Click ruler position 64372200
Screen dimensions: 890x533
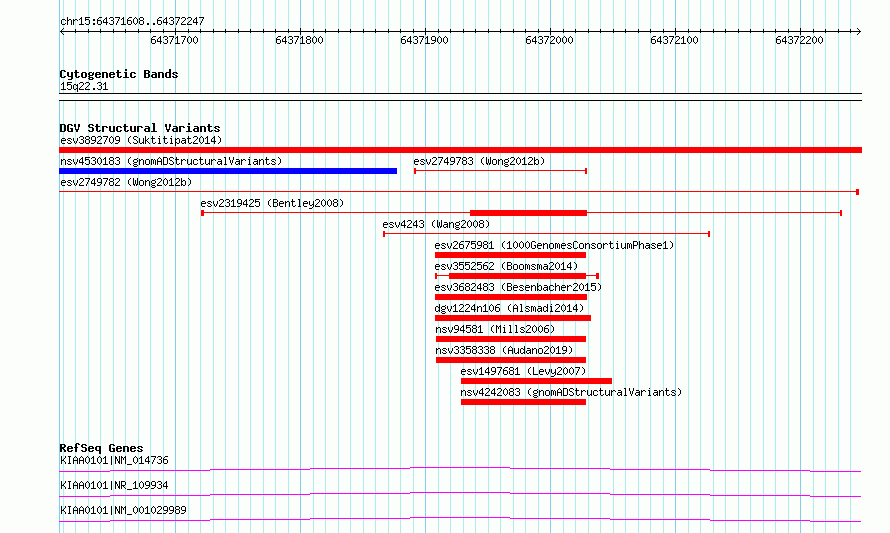pos(799,40)
